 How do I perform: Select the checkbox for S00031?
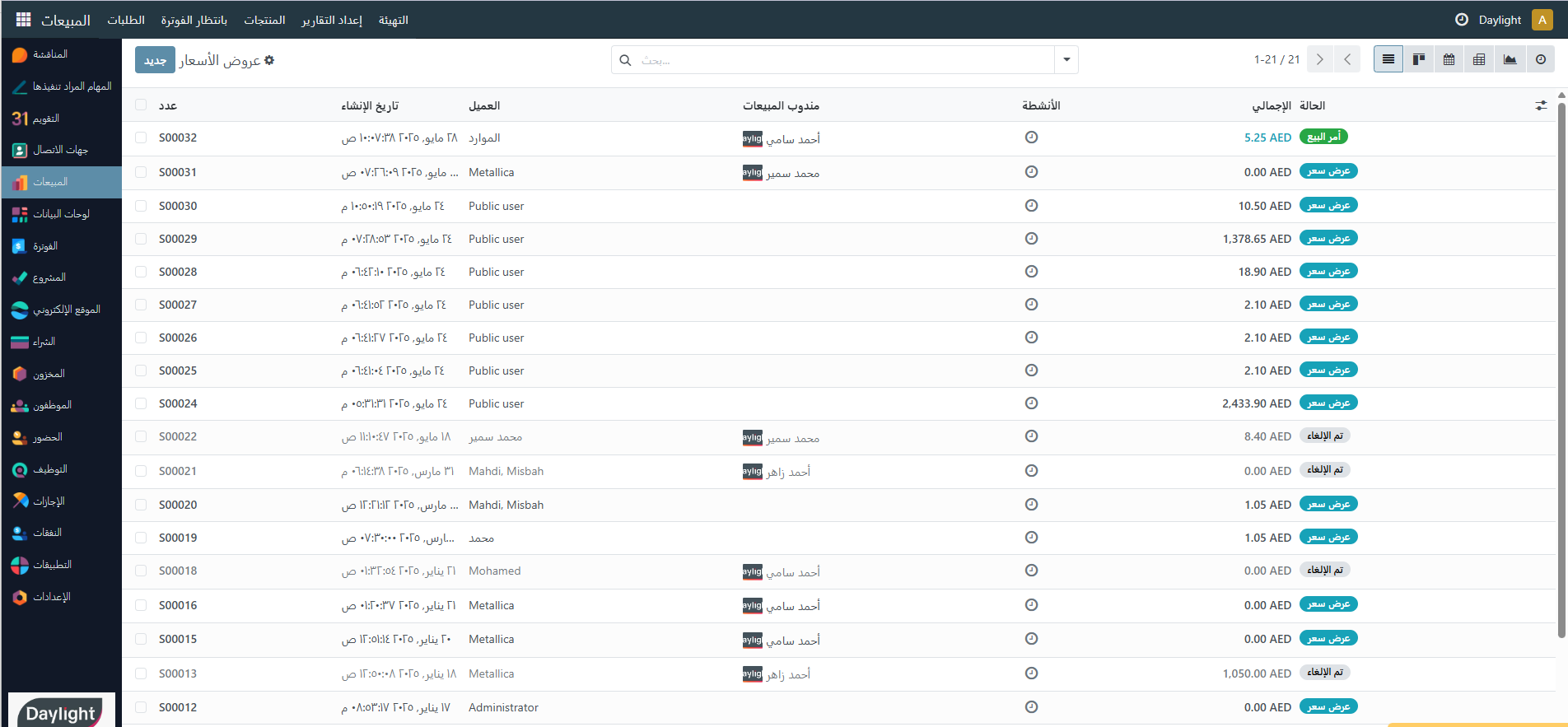(141, 172)
